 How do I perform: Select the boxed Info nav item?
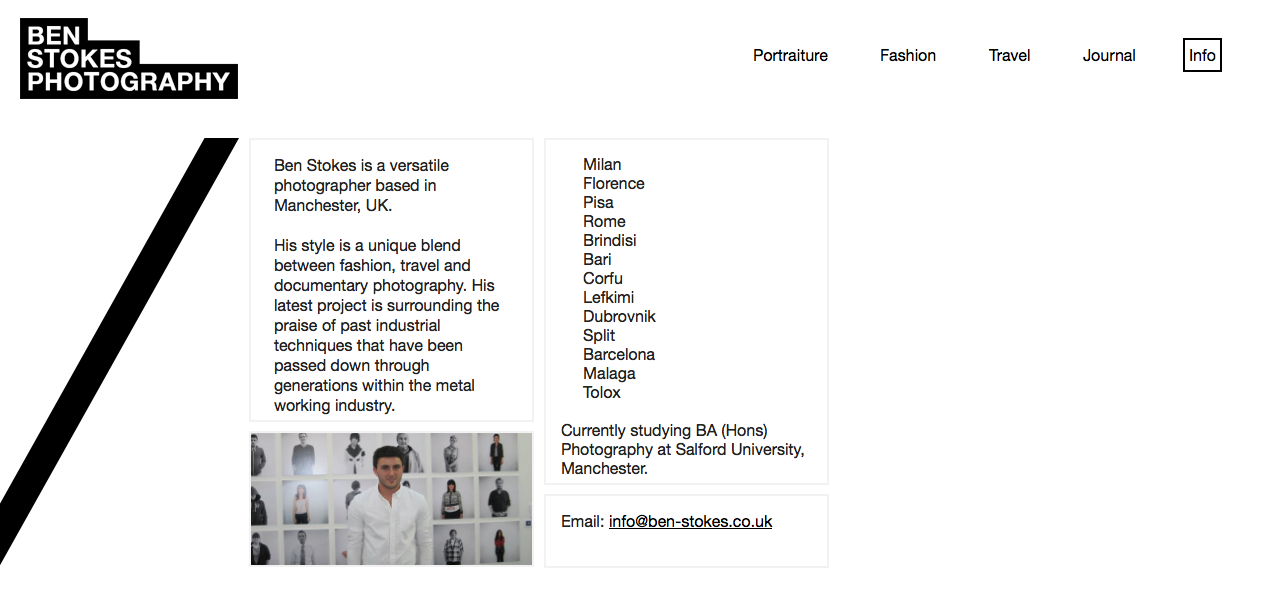(1202, 55)
